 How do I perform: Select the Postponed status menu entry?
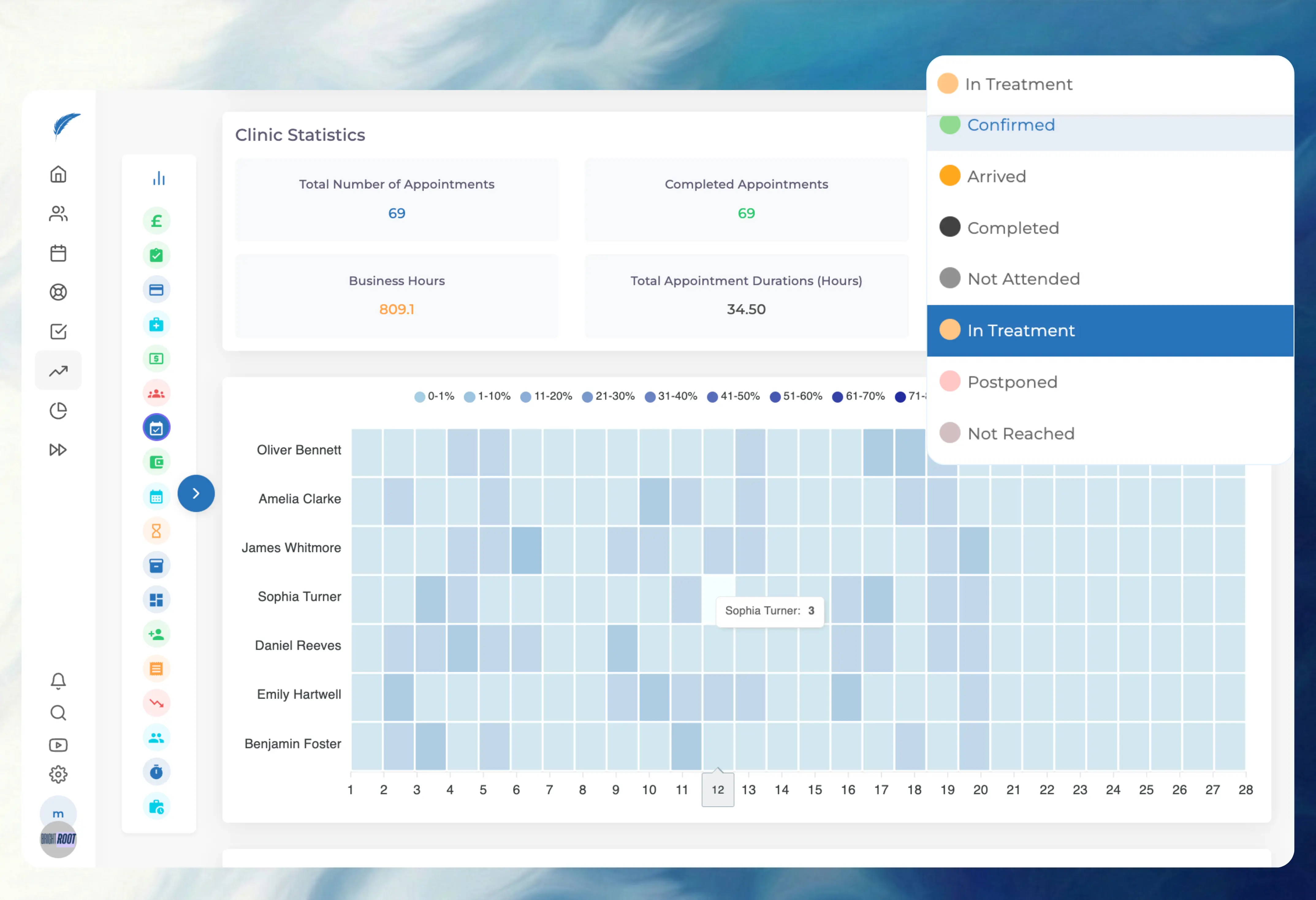(1013, 381)
